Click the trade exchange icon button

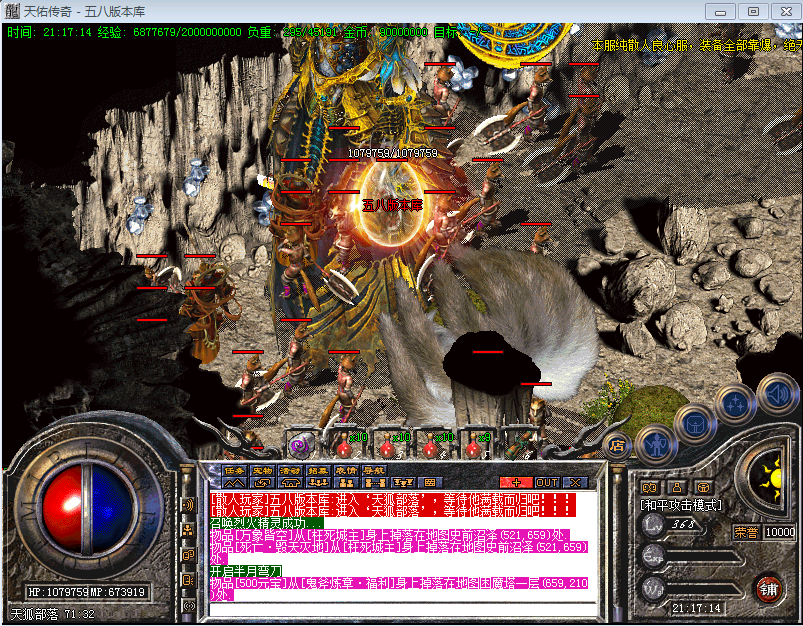click(263, 483)
